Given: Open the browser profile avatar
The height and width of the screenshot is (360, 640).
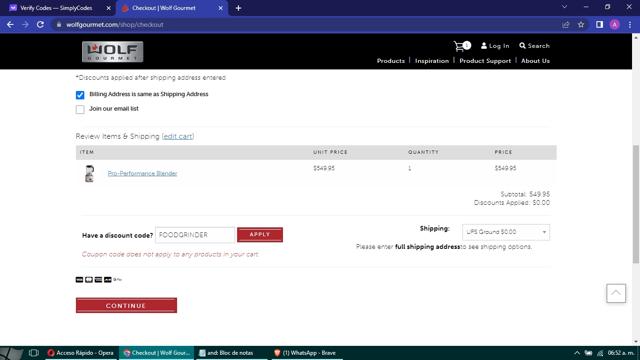Looking at the screenshot, I should point(614,24).
